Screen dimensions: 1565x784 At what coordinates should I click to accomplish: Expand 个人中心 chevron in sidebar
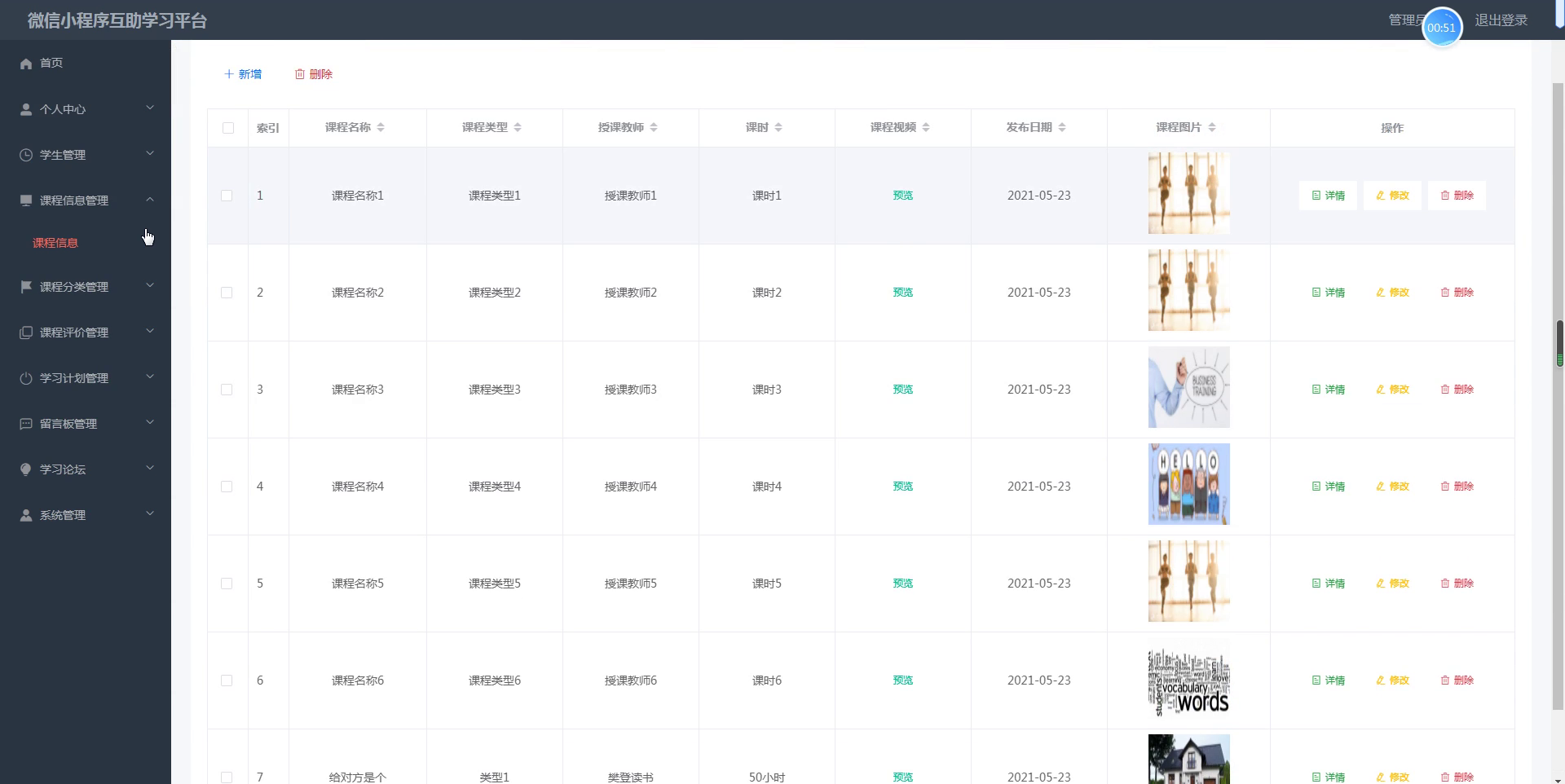pos(150,108)
